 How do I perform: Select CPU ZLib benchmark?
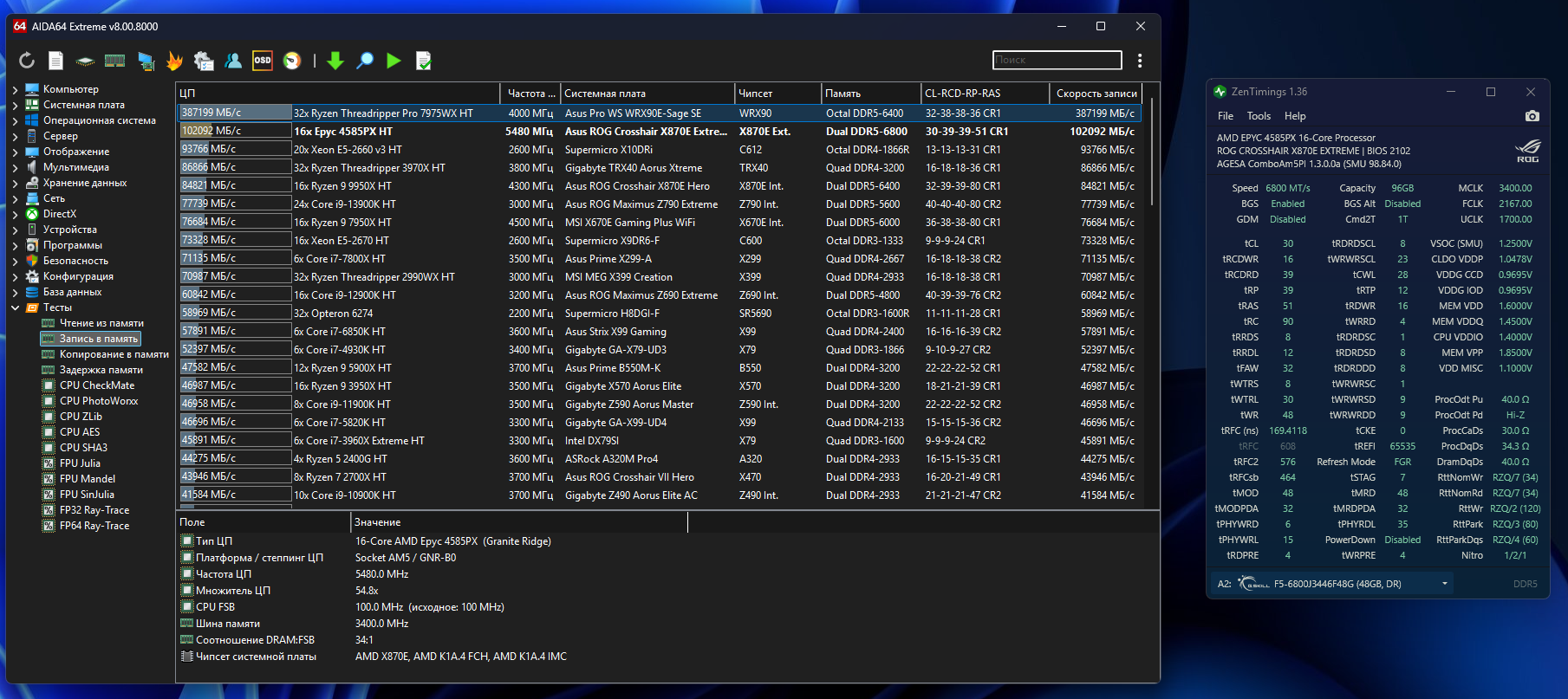[x=81, y=417]
